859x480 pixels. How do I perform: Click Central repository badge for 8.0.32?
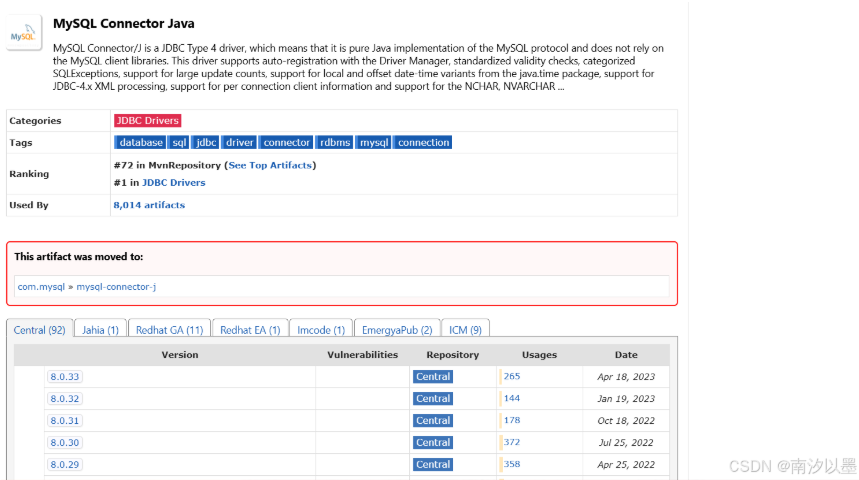433,399
